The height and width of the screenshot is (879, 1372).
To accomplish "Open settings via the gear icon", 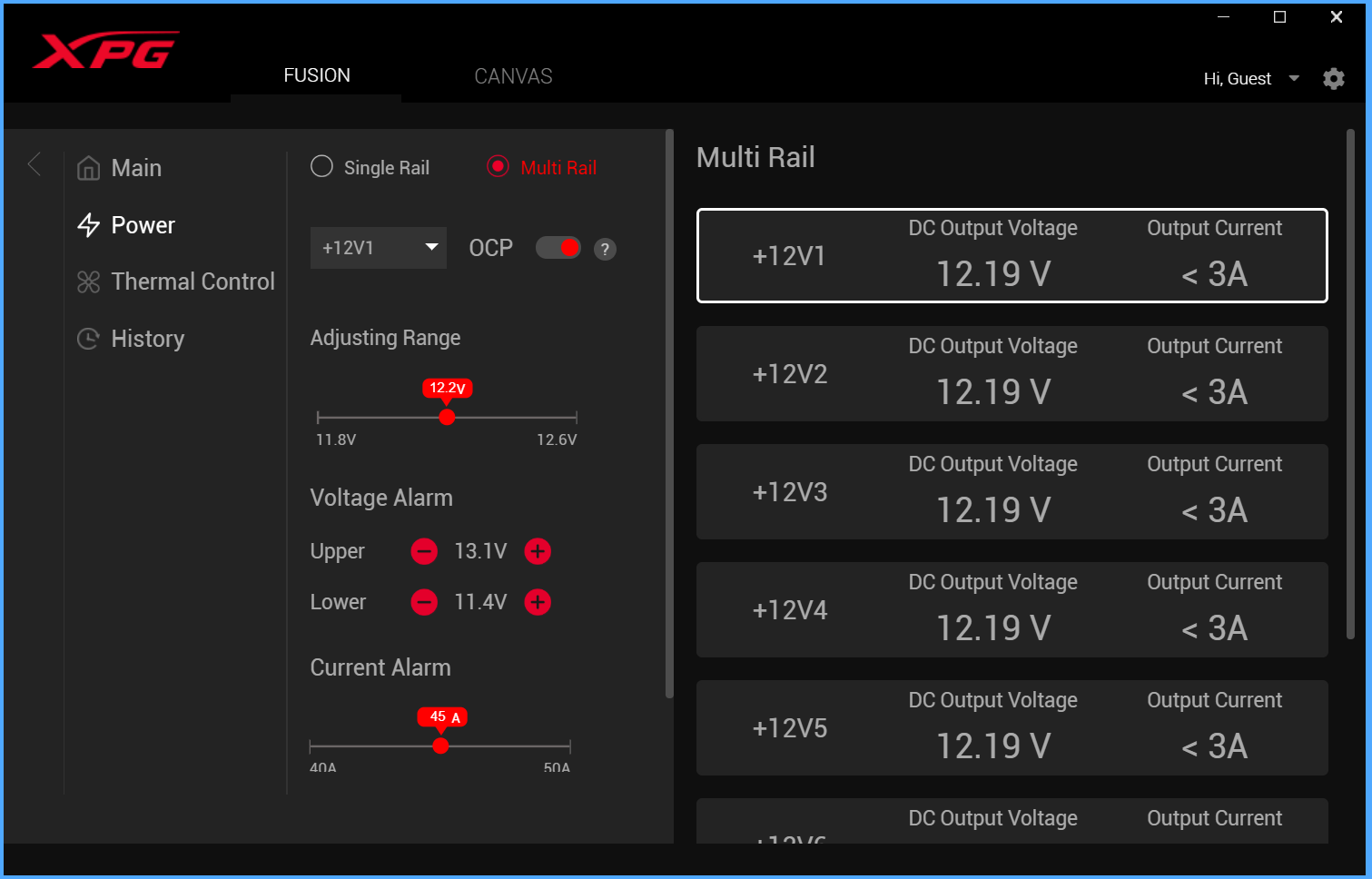I will tap(1333, 79).
